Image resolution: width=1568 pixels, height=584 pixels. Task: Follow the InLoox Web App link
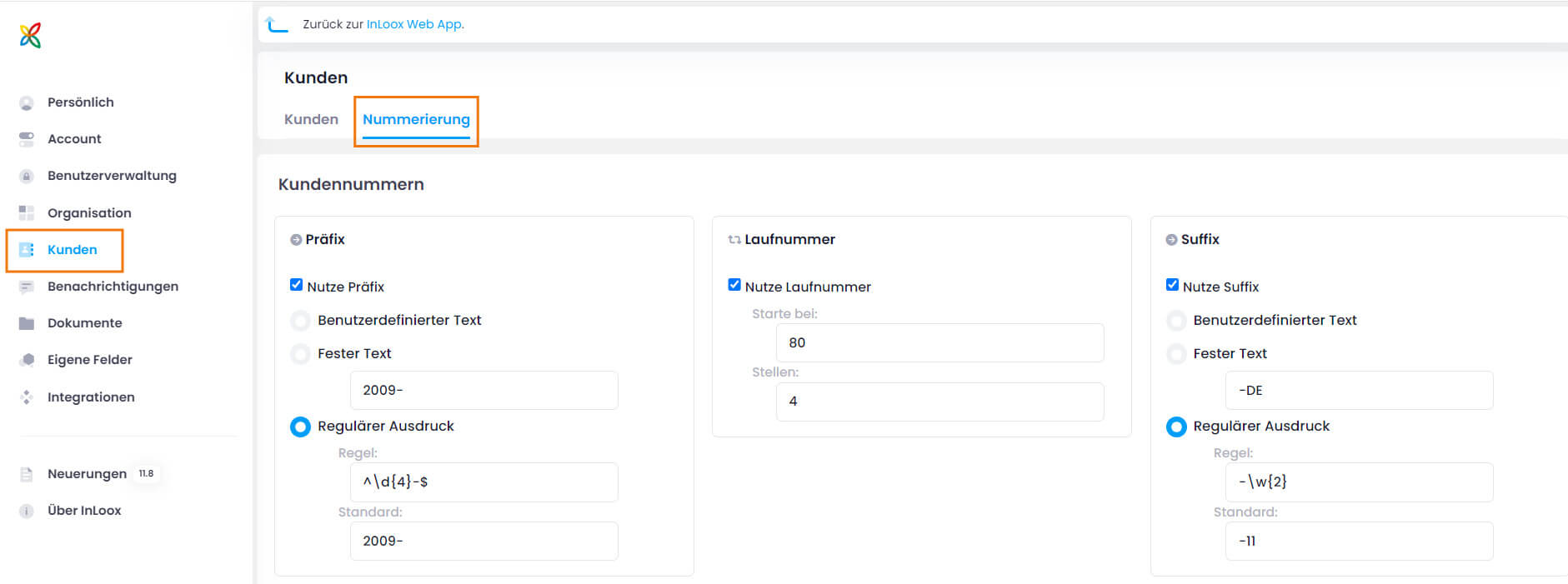point(414,24)
